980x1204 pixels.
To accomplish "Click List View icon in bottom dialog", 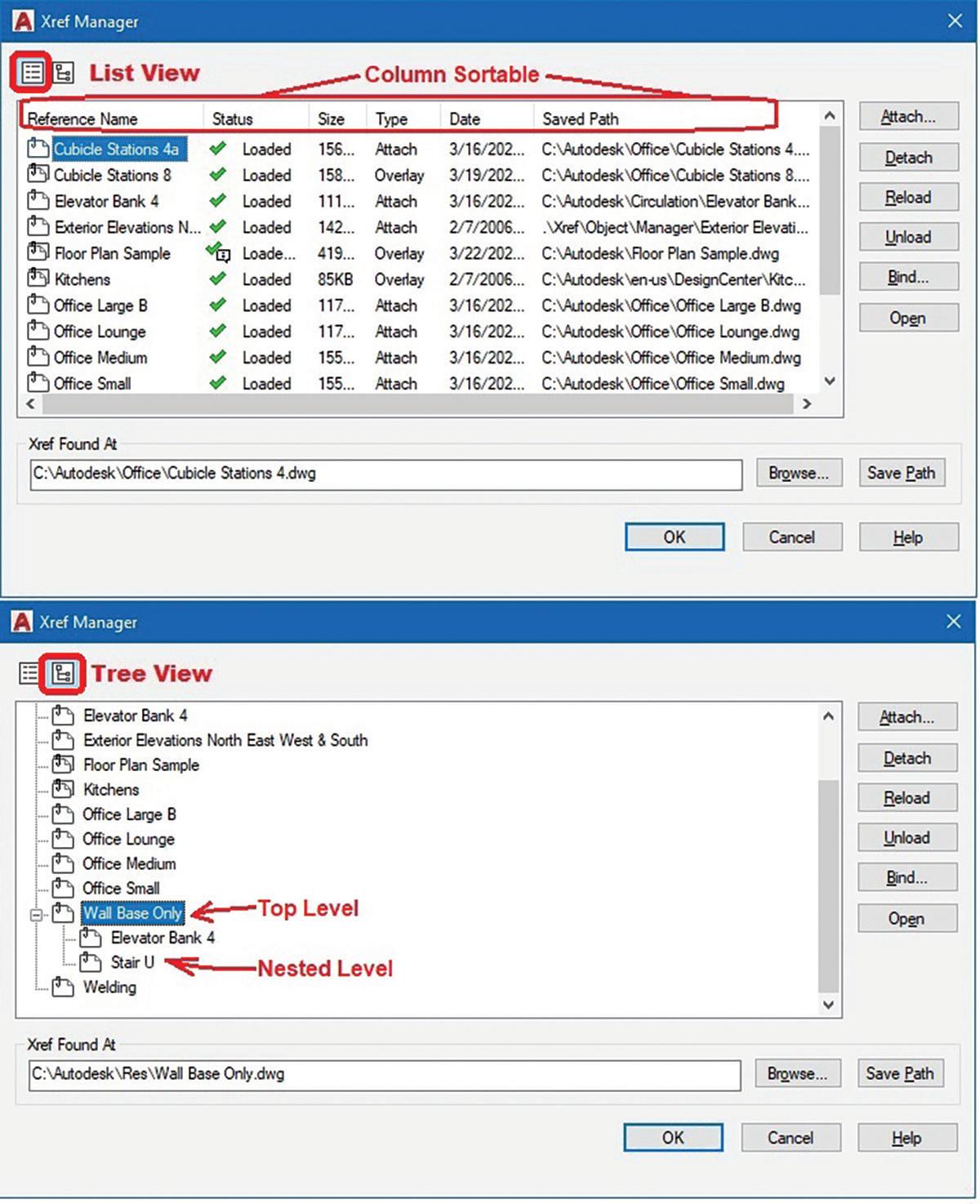I will pos(29,673).
